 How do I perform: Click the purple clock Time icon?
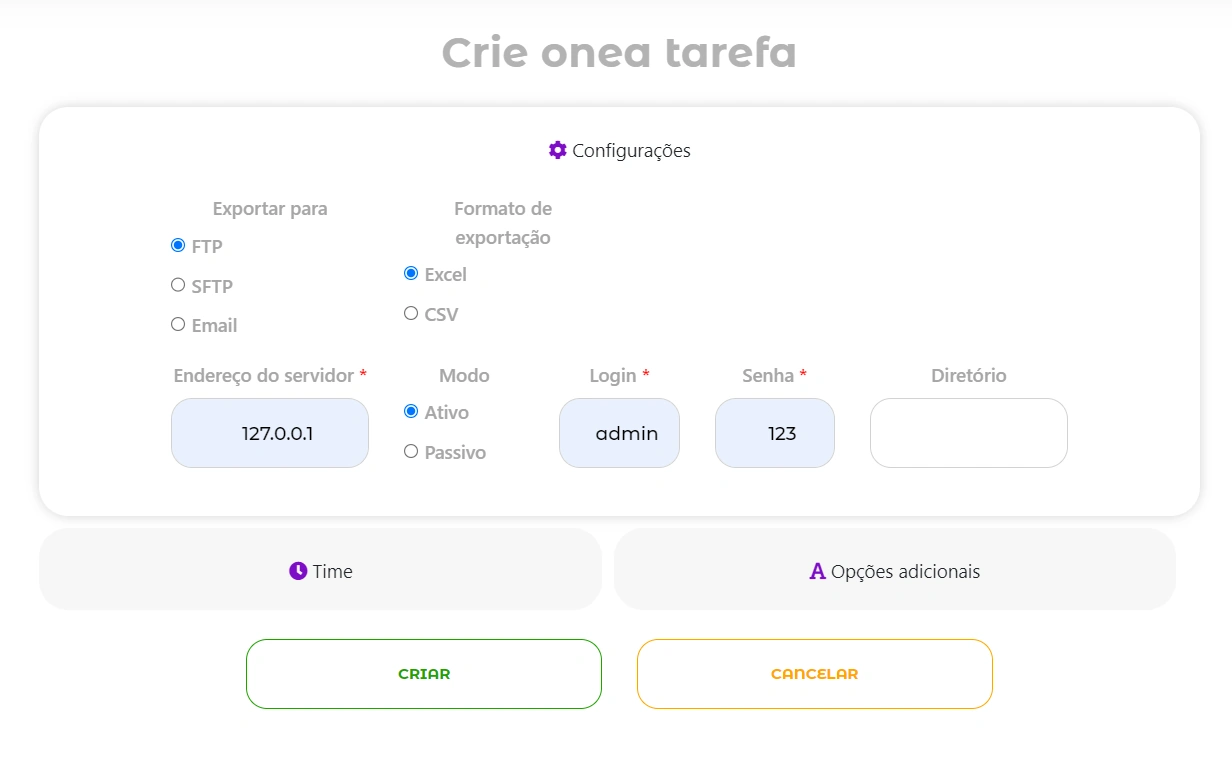(x=298, y=571)
